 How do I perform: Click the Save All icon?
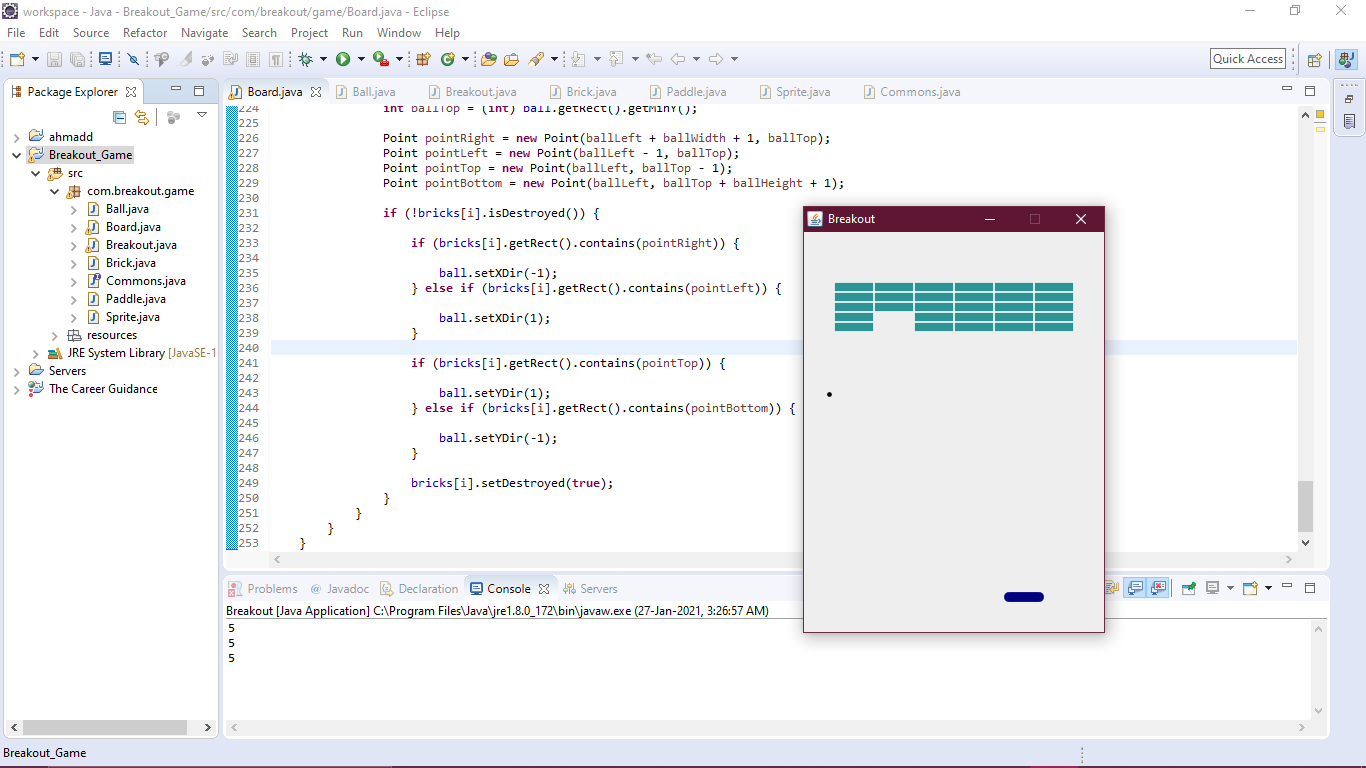click(78, 58)
